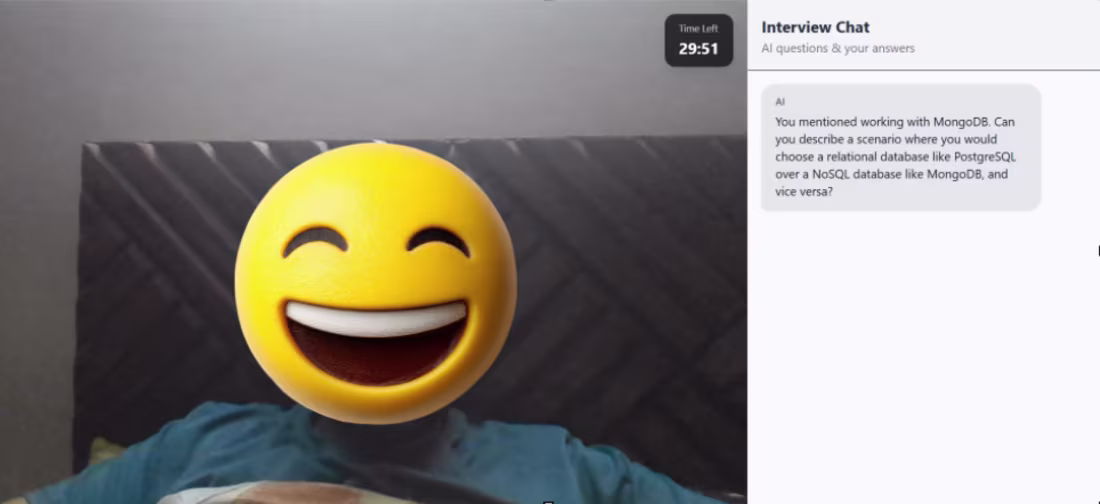Image resolution: width=1100 pixels, height=504 pixels.
Task: Click the Time Left 29:51 countdown badge
Action: tap(699, 41)
